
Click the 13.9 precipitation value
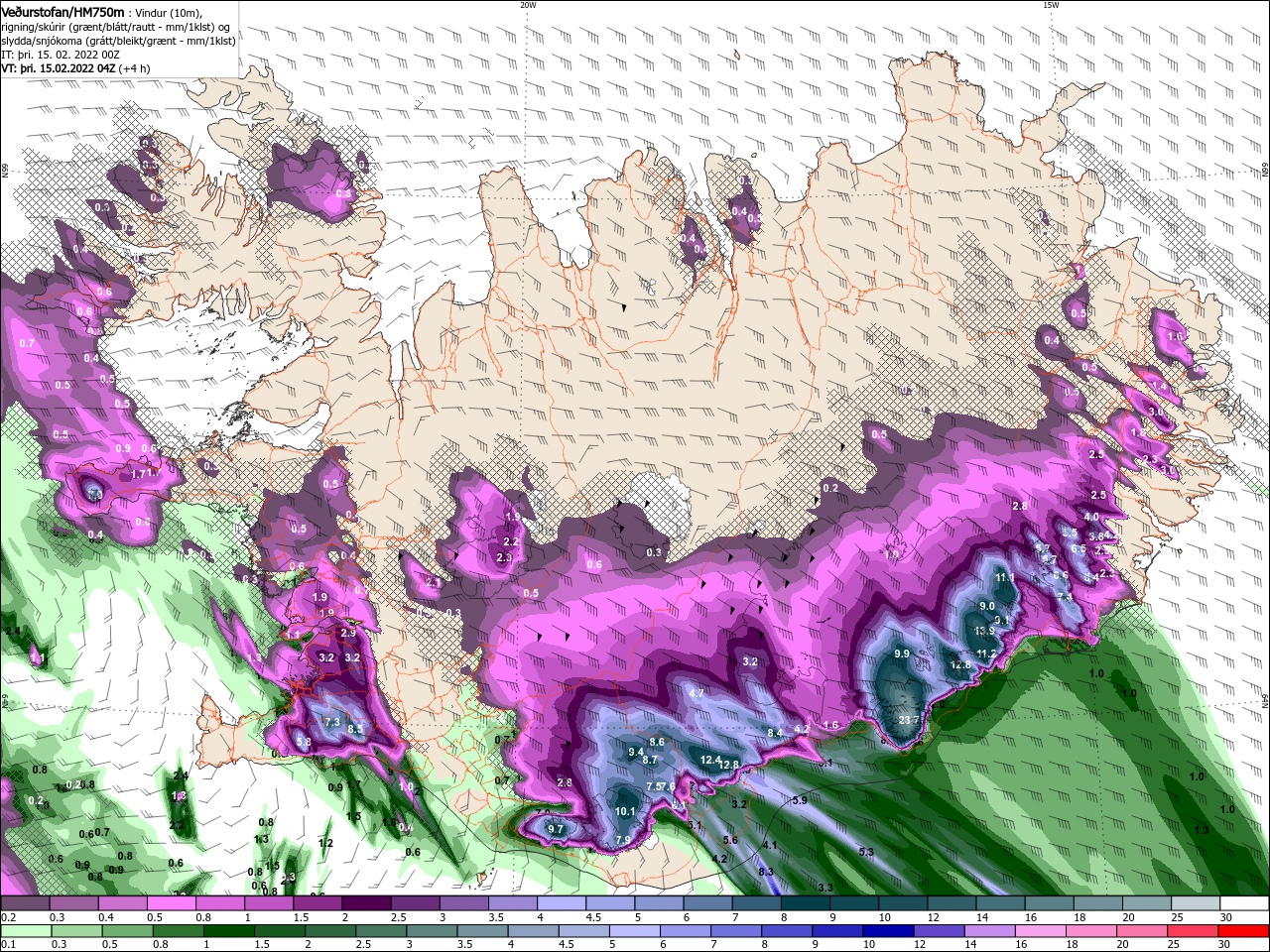(x=984, y=631)
